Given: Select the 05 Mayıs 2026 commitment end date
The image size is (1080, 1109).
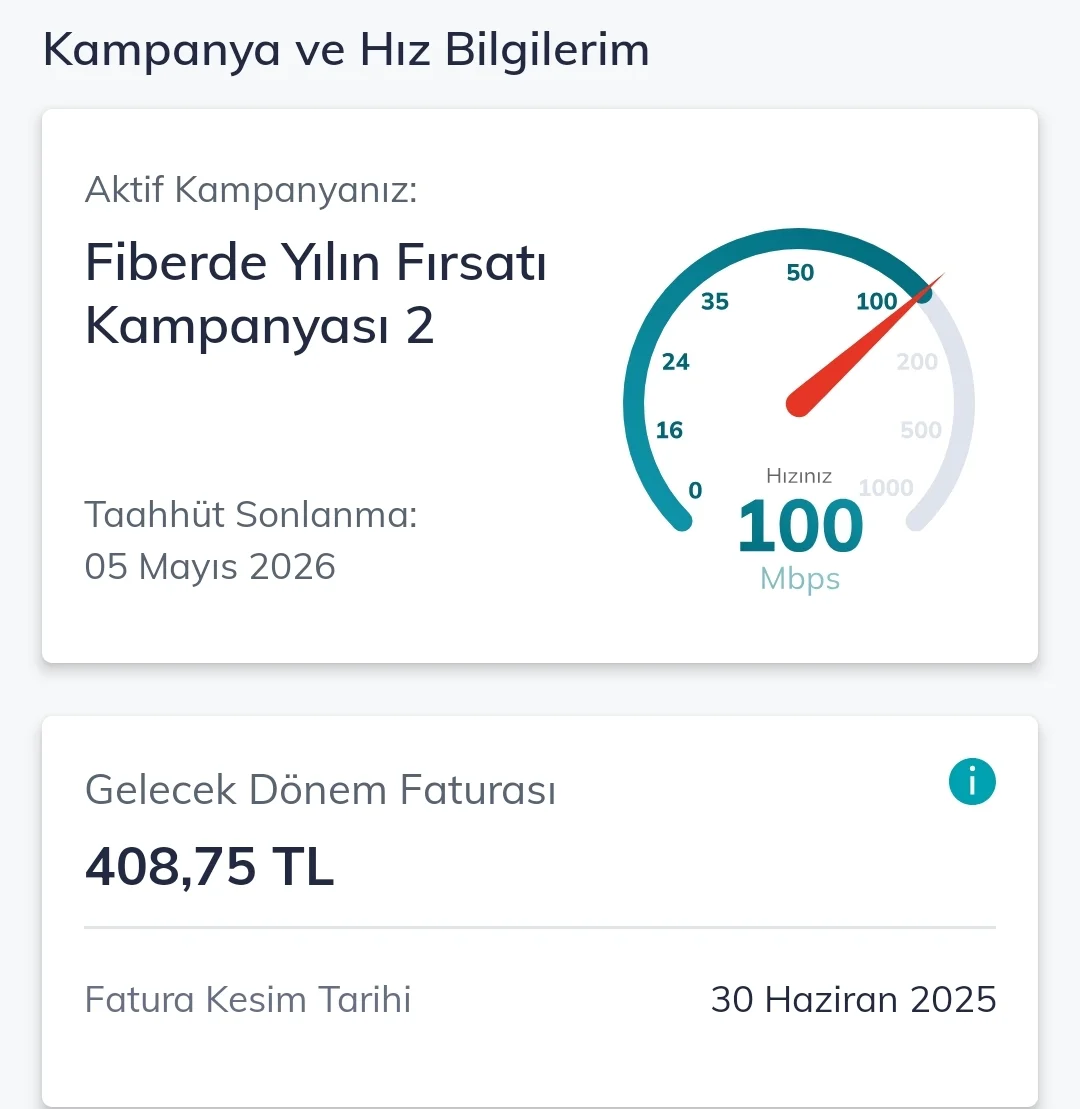Looking at the screenshot, I should (210, 567).
